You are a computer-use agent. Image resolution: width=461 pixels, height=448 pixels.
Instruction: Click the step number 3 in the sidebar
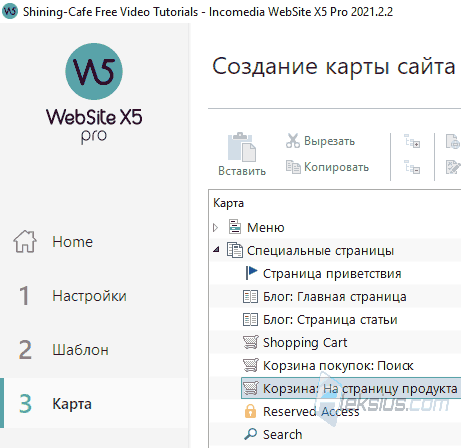[25, 404]
